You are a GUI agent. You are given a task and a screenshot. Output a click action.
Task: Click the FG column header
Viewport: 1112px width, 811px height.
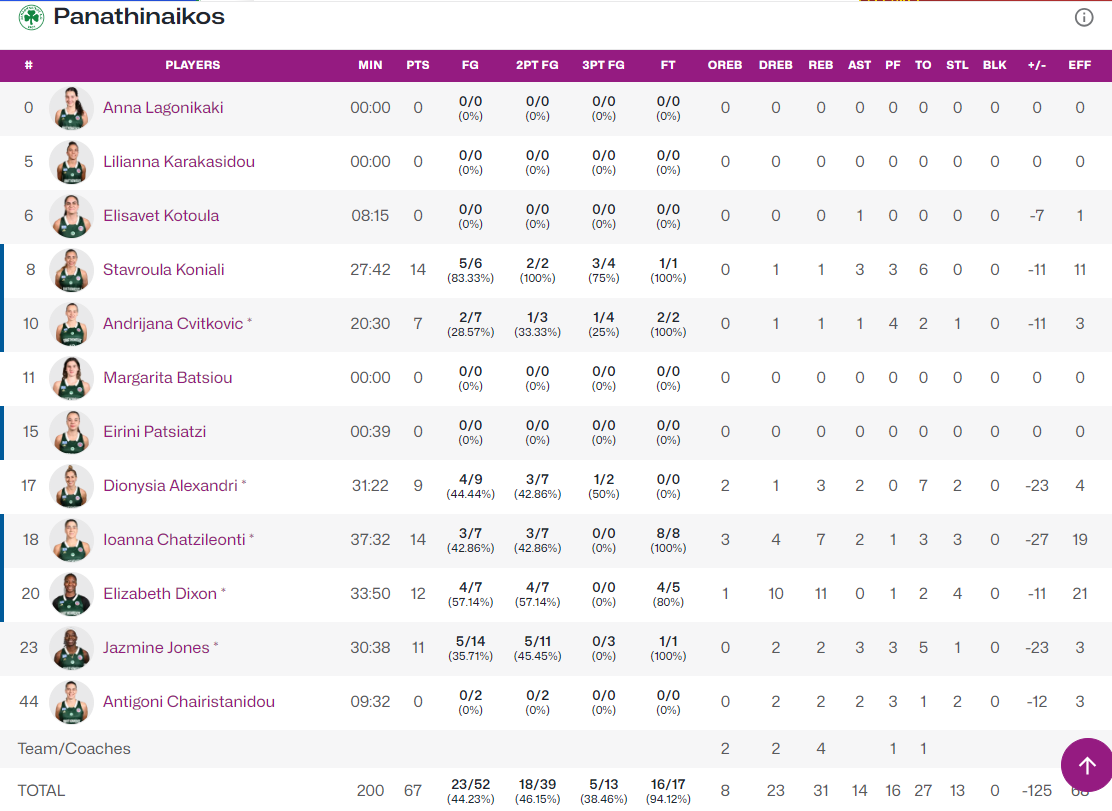[x=470, y=65]
